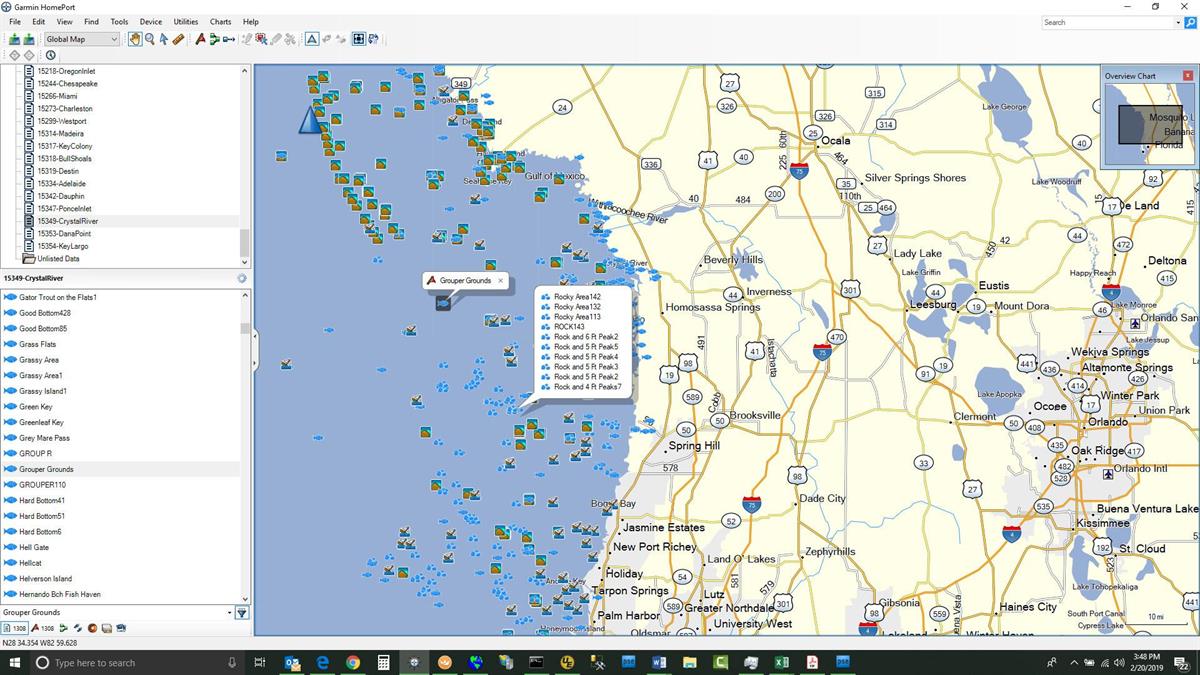This screenshot has height=675, width=1200.
Task: Activate the Zoom magnifier tool
Action: [x=149, y=39]
